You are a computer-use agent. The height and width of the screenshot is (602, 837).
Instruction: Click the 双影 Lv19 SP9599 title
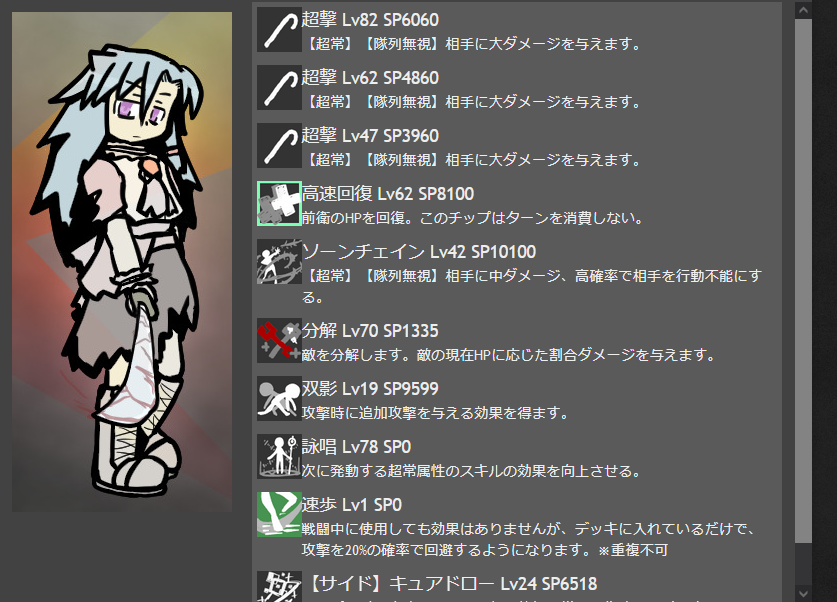coord(370,389)
